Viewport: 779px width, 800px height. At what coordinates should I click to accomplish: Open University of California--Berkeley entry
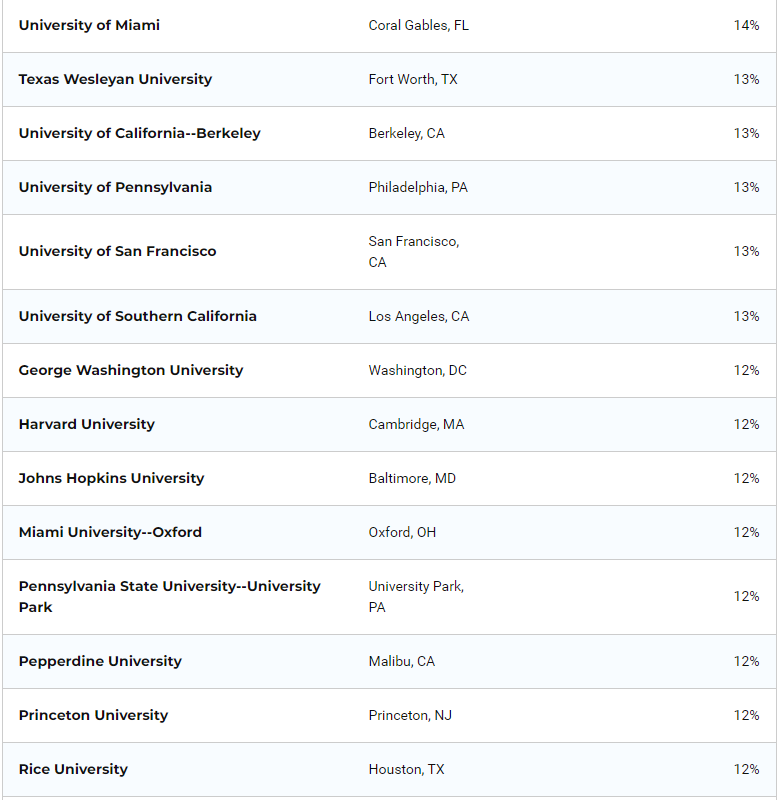(139, 133)
